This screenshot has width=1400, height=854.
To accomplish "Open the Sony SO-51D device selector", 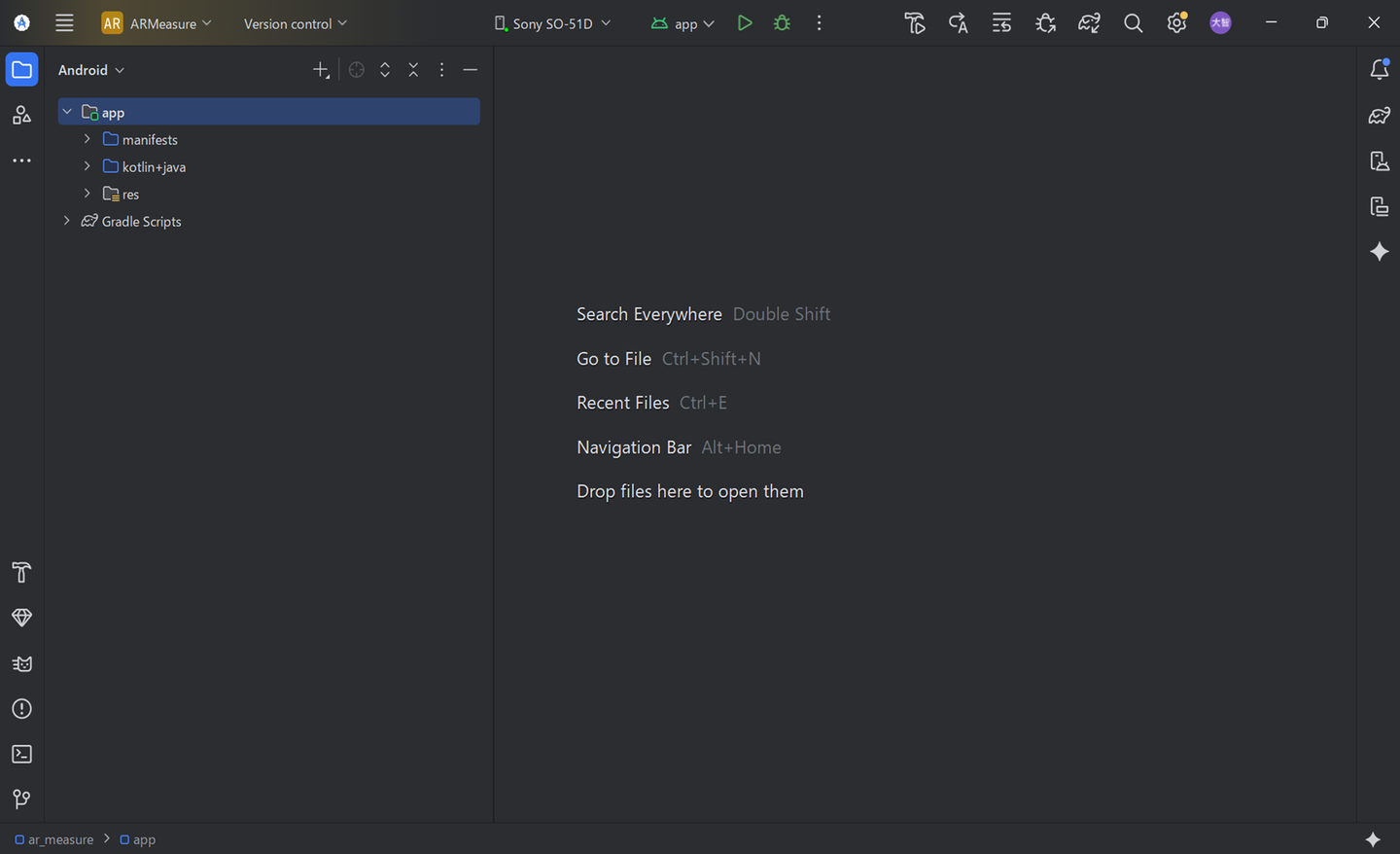I will (552, 23).
